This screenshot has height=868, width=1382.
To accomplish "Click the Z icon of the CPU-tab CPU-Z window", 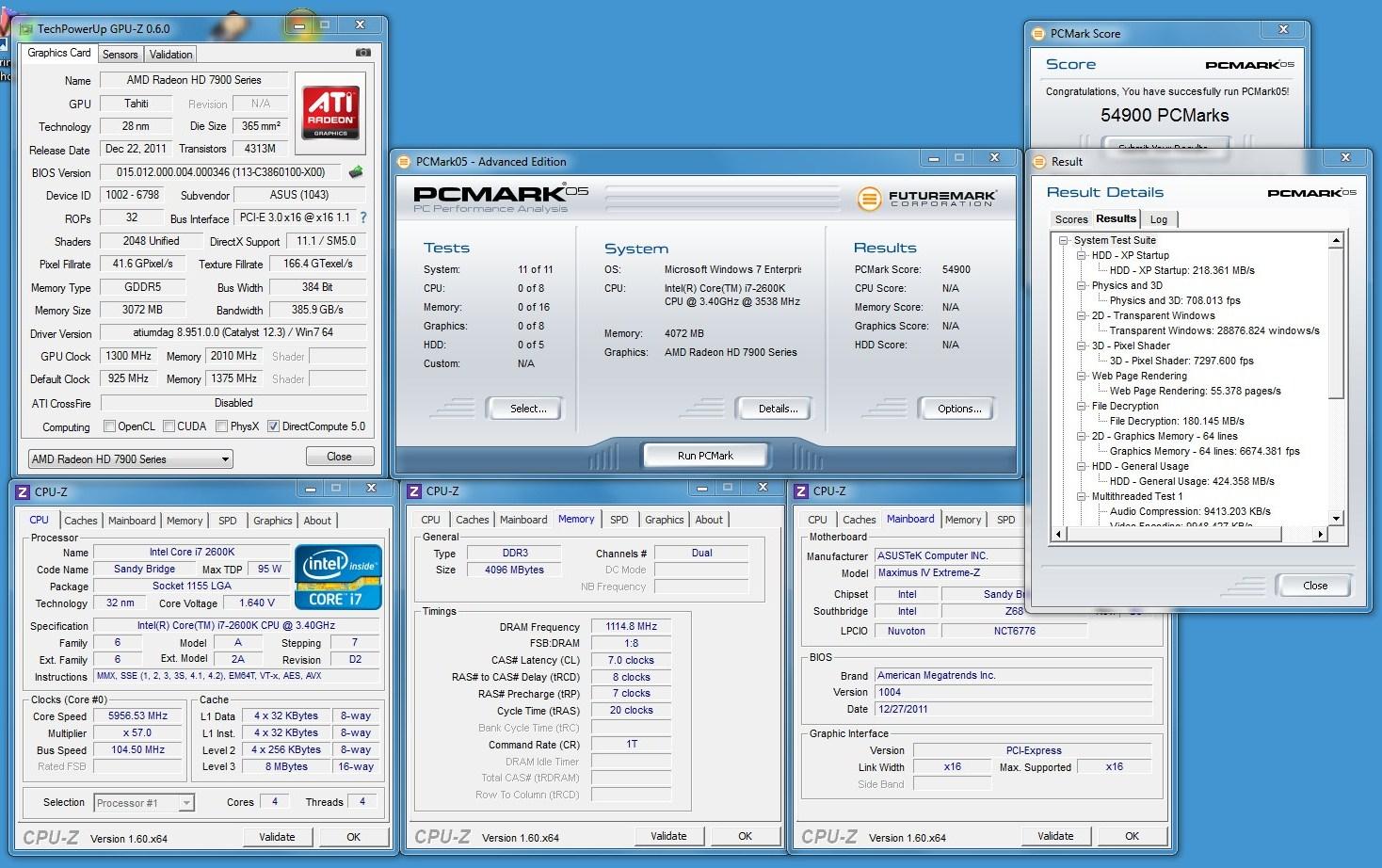I will (23, 491).
